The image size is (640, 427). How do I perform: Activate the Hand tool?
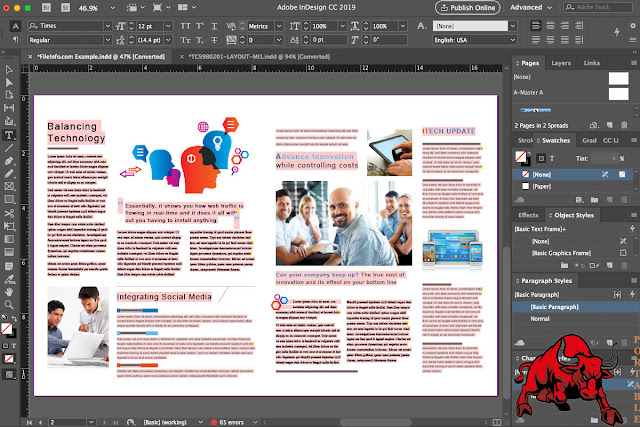click(x=9, y=292)
